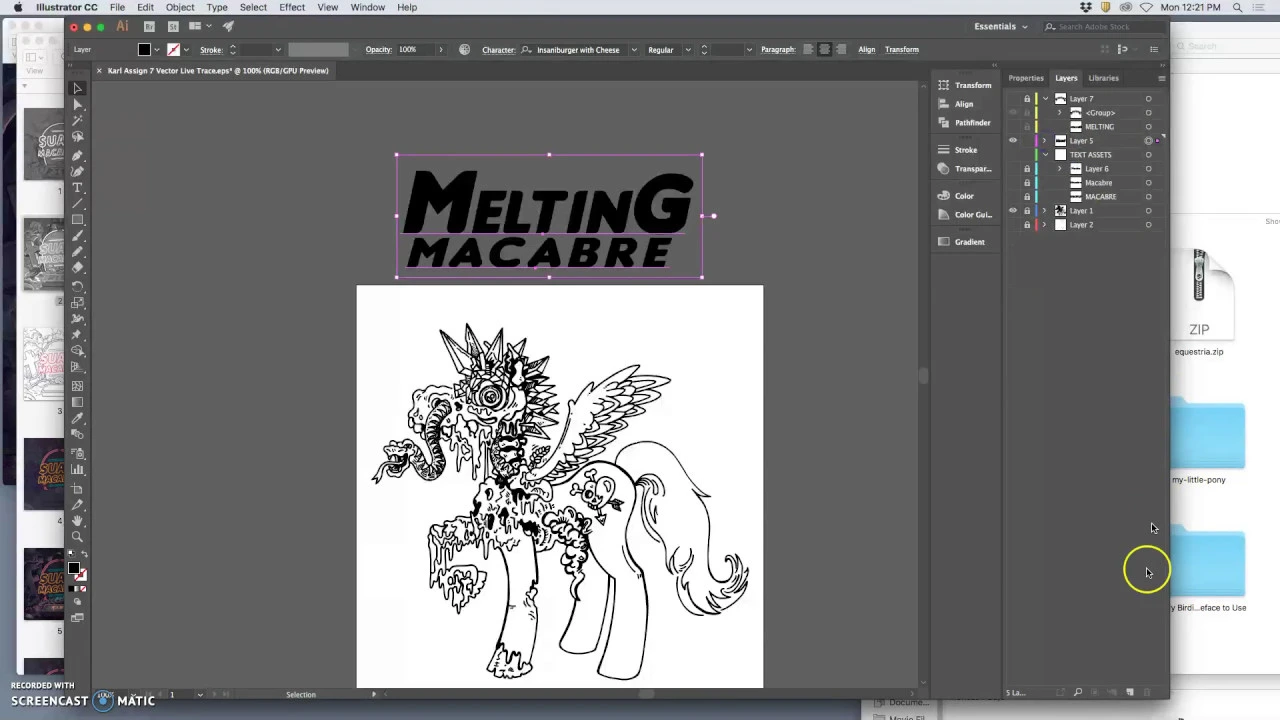
Task: Open the Essentials workspace switcher
Action: point(1001,26)
